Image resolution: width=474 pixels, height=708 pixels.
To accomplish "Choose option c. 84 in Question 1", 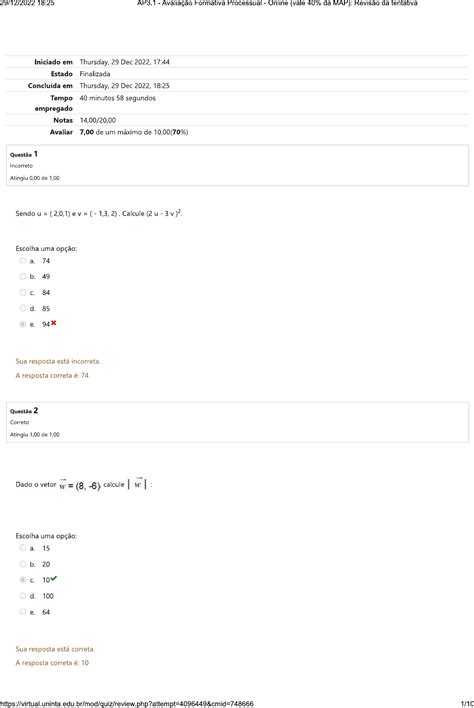I will 23,293.
